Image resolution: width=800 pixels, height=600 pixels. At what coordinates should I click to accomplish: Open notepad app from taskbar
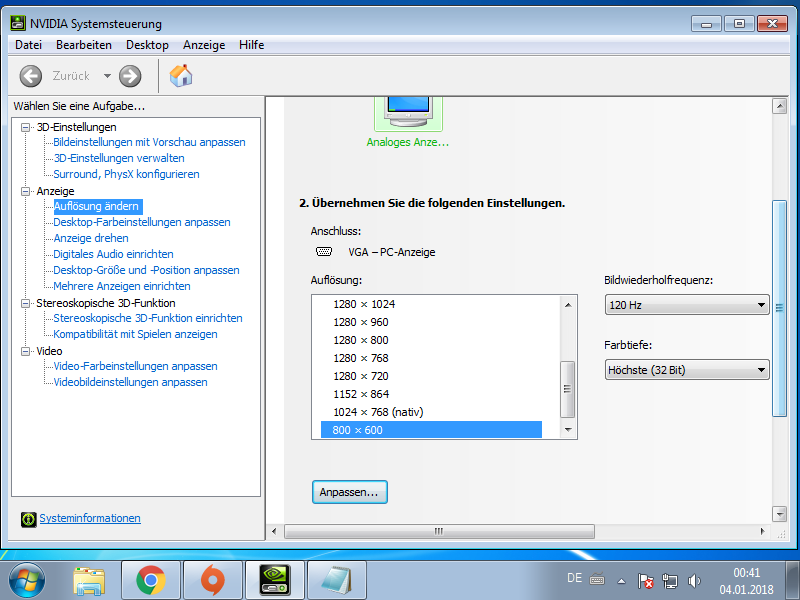tap(337, 581)
